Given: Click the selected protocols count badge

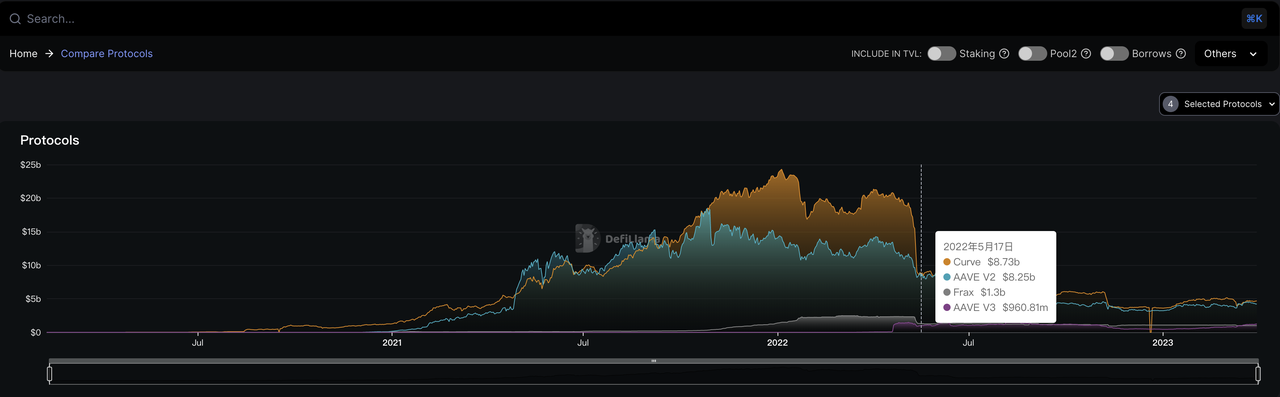Looking at the screenshot, I should [1170, 104].
